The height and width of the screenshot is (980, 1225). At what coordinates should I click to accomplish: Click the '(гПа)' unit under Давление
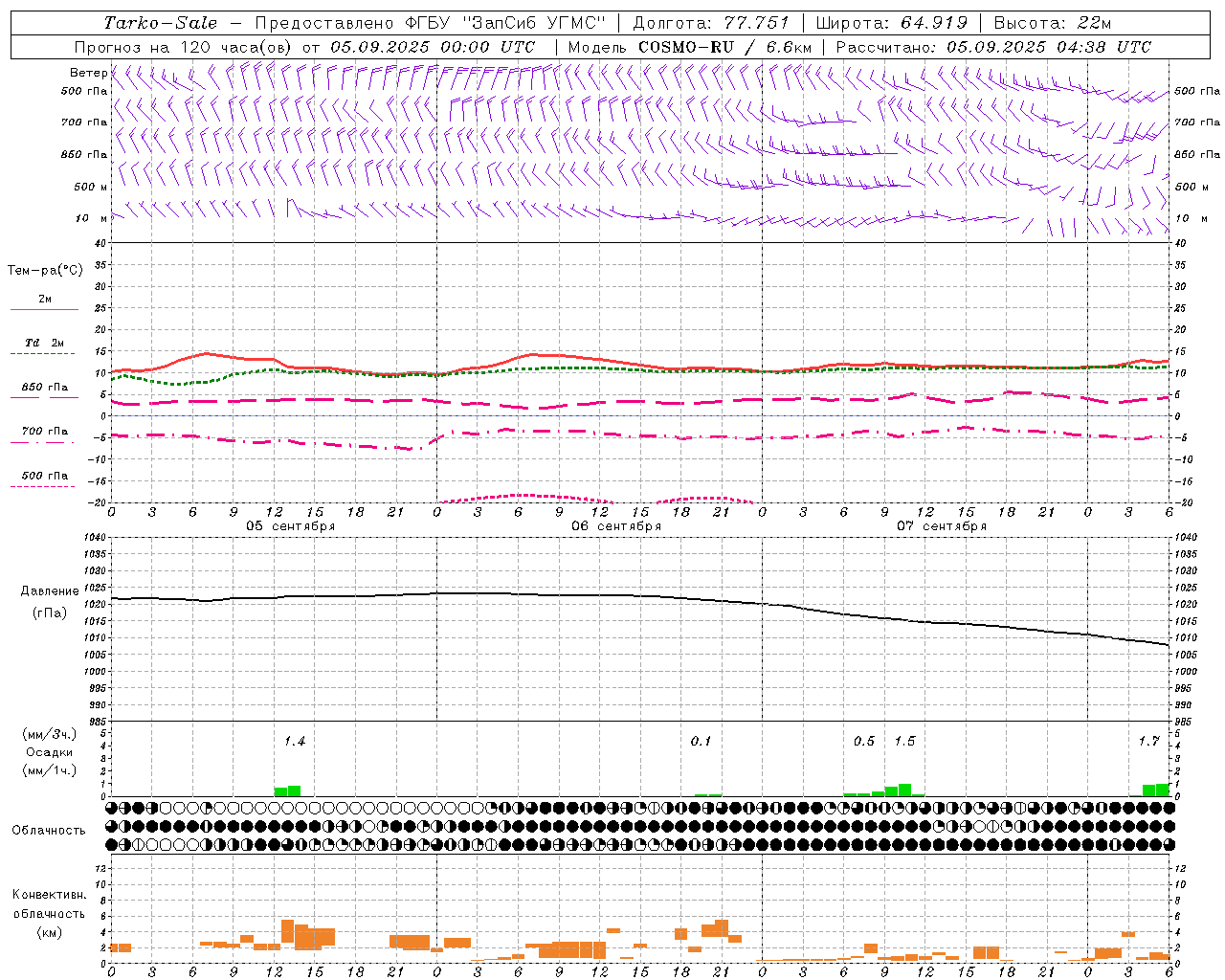click(x=48, y=613)
